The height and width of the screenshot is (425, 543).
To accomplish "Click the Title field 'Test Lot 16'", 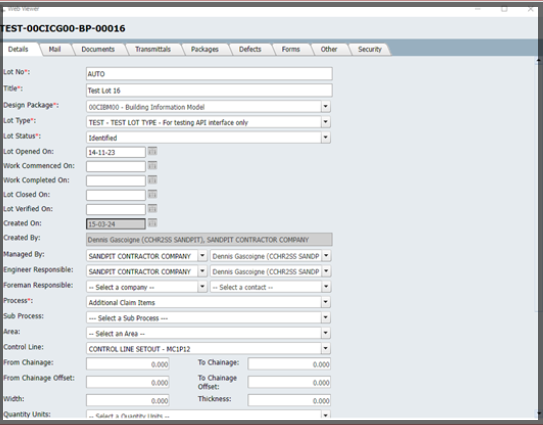I will pos(209,90).
